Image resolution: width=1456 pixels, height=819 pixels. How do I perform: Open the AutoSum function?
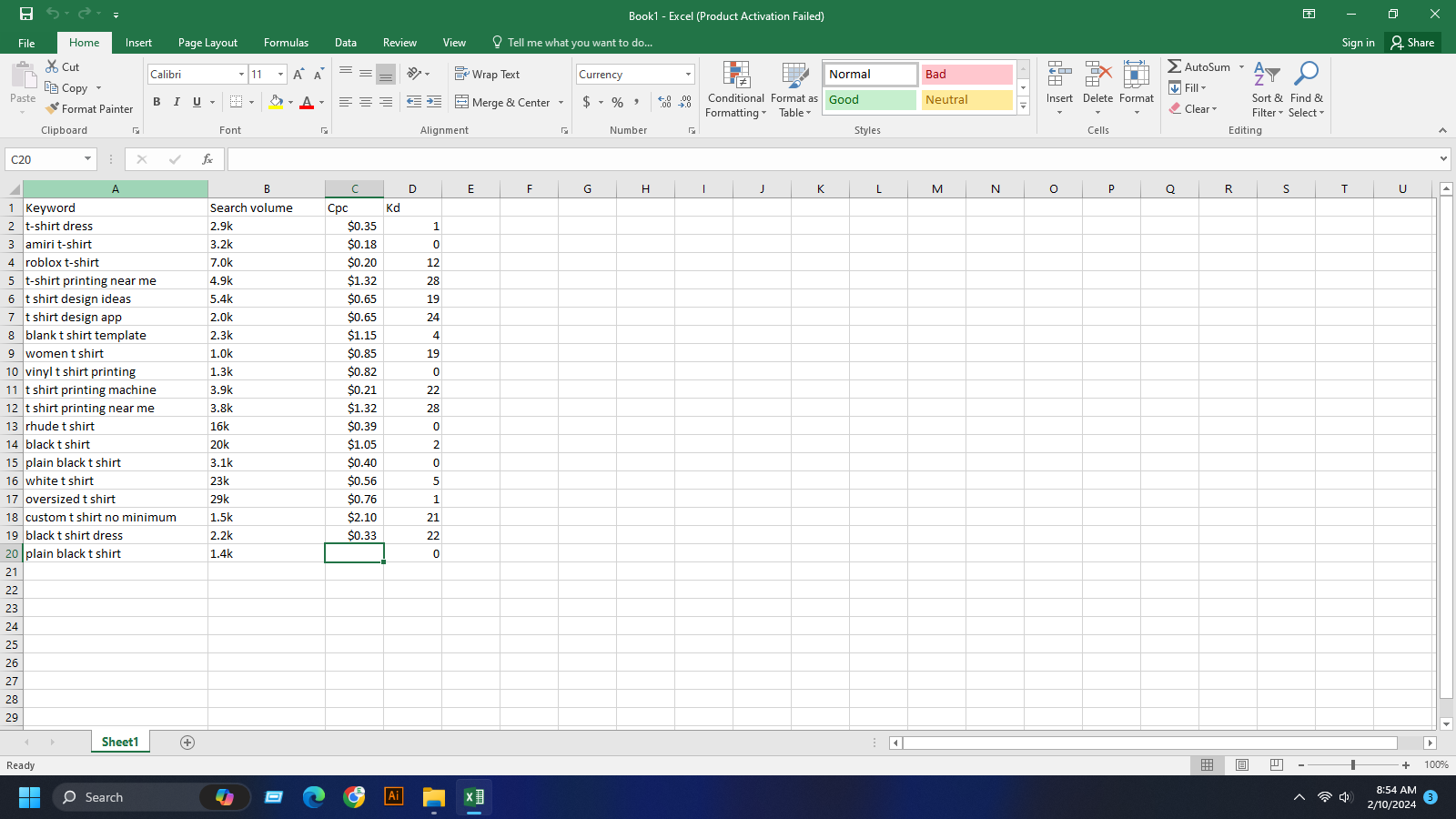click(x=1199, y=66)
